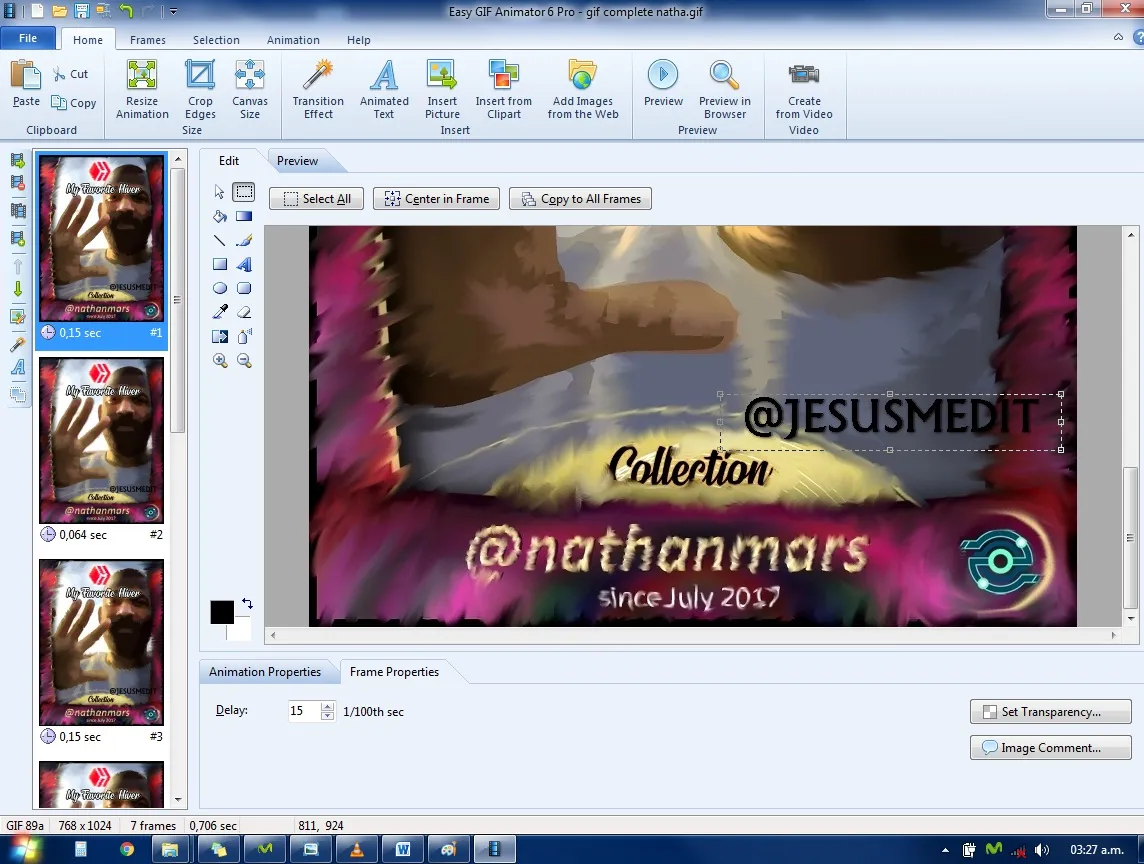Image resolution: width=1144 pixels, height=864 pixels.
Task: Zoom out with the magnifier minus tool
Action: pos(244,360)
